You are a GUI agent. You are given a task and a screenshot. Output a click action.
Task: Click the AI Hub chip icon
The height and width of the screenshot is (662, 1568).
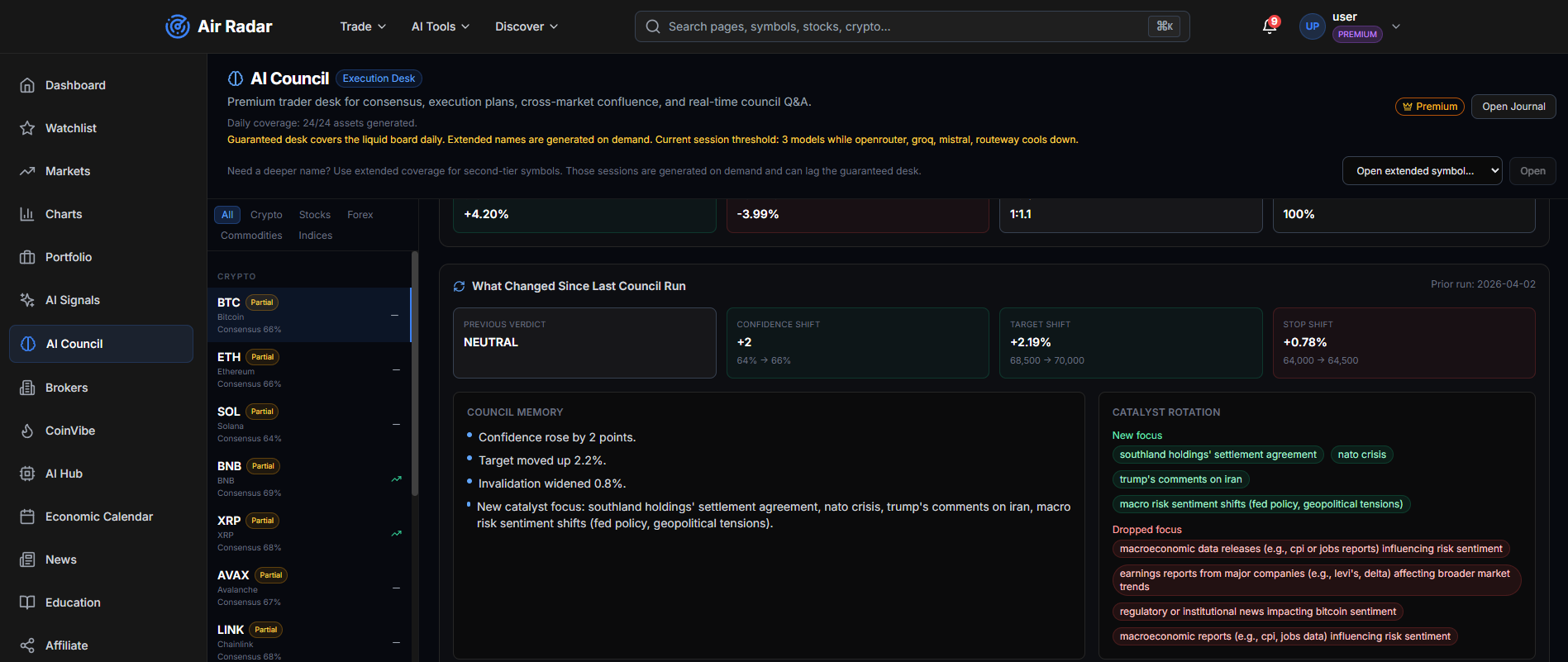(x=27, y=474)
